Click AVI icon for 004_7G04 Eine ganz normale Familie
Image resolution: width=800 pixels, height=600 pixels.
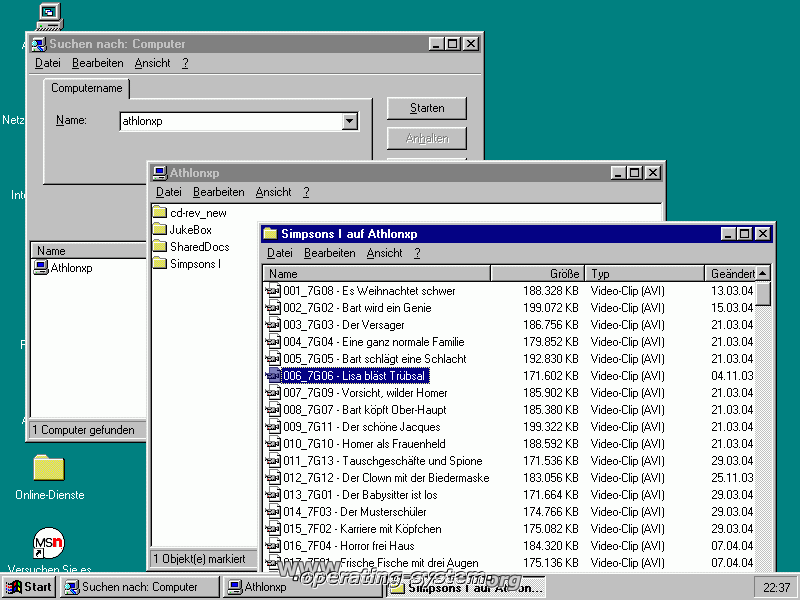(273, 342)
